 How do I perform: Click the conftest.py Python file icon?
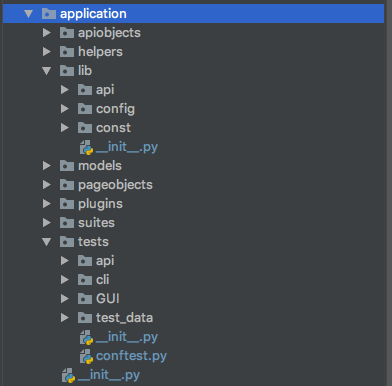pos(86,356)
